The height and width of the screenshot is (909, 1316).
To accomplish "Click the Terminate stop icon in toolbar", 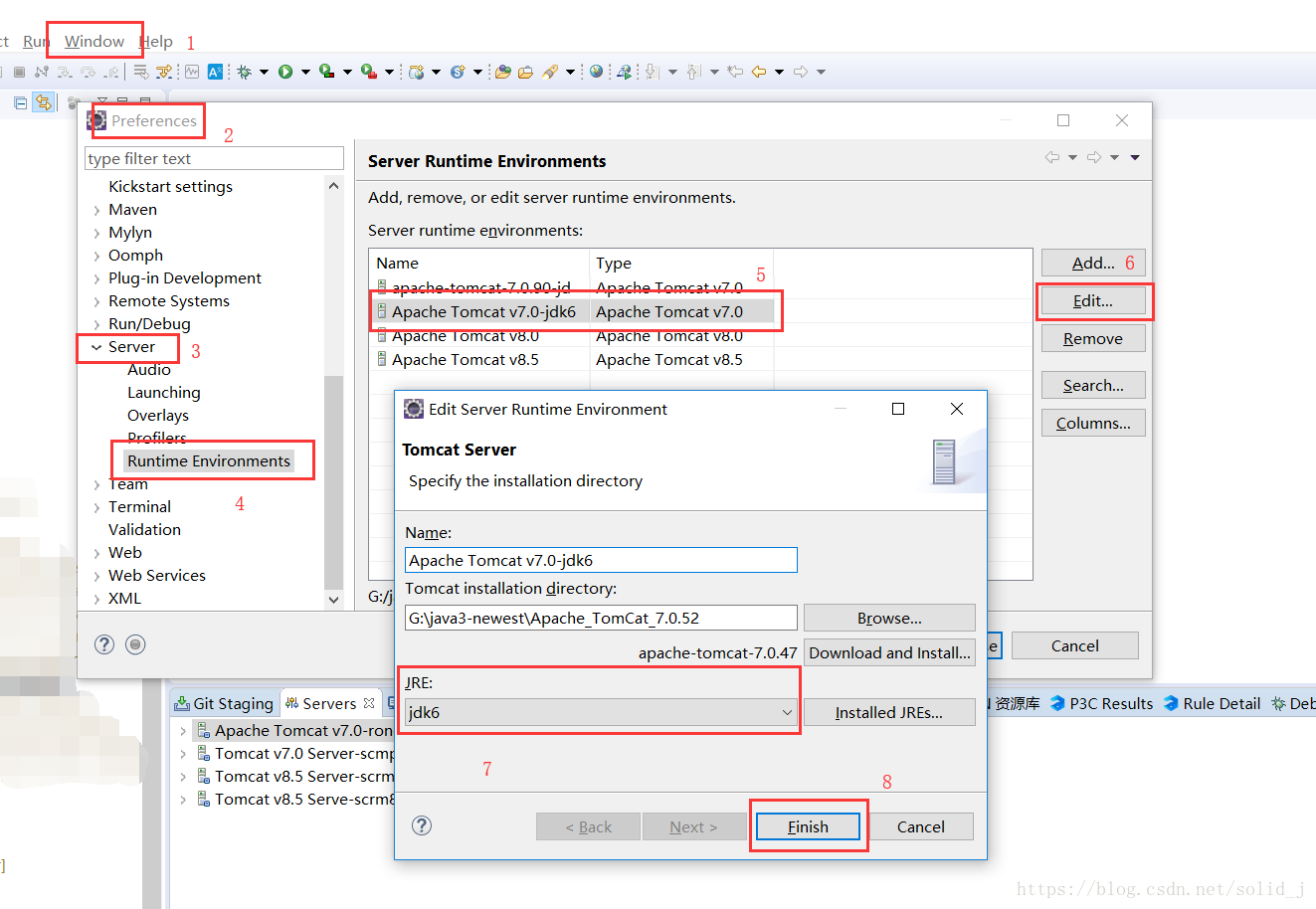I will 19,72.
